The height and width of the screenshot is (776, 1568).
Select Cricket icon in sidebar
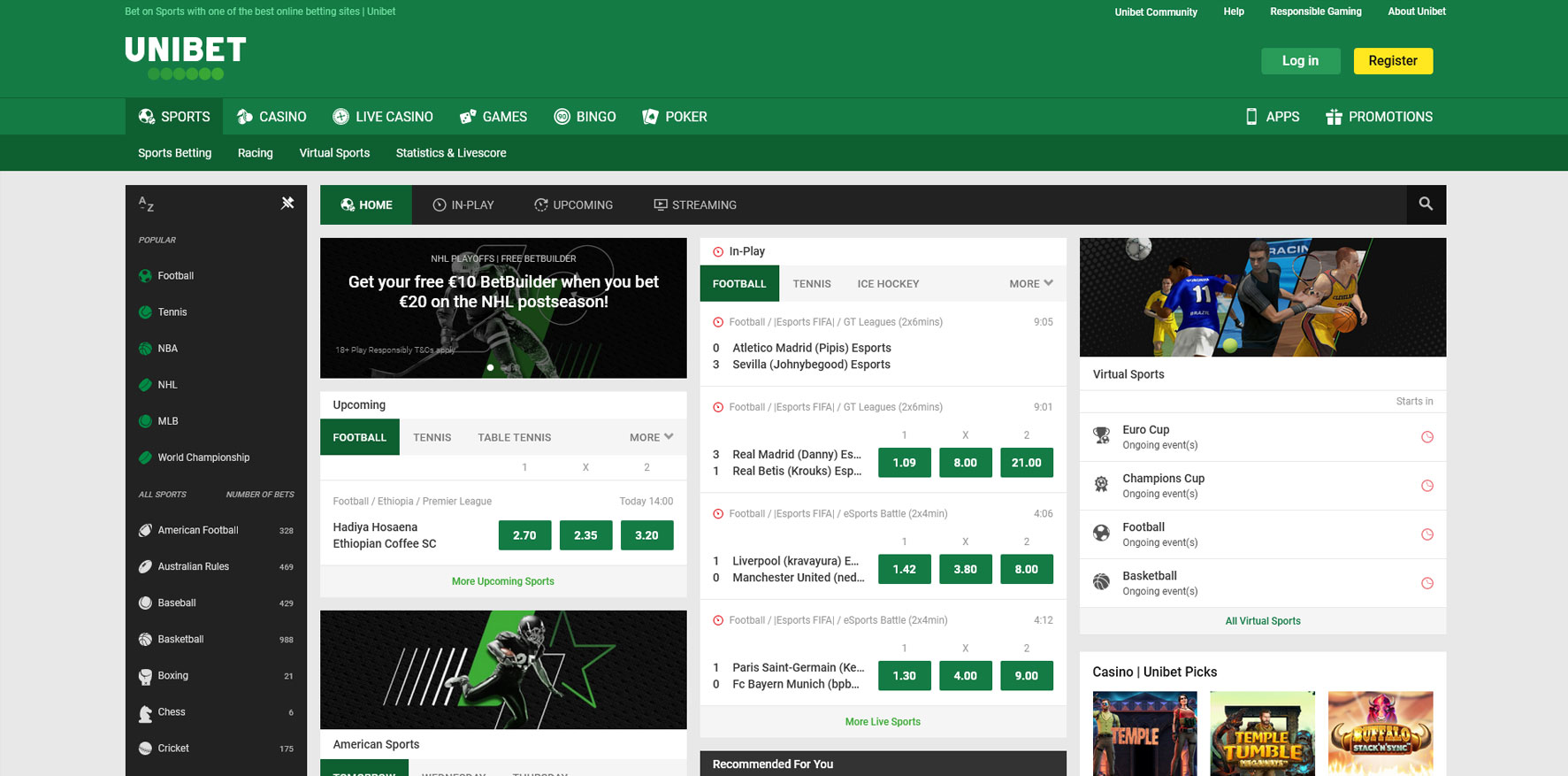[x=145, y=749]
